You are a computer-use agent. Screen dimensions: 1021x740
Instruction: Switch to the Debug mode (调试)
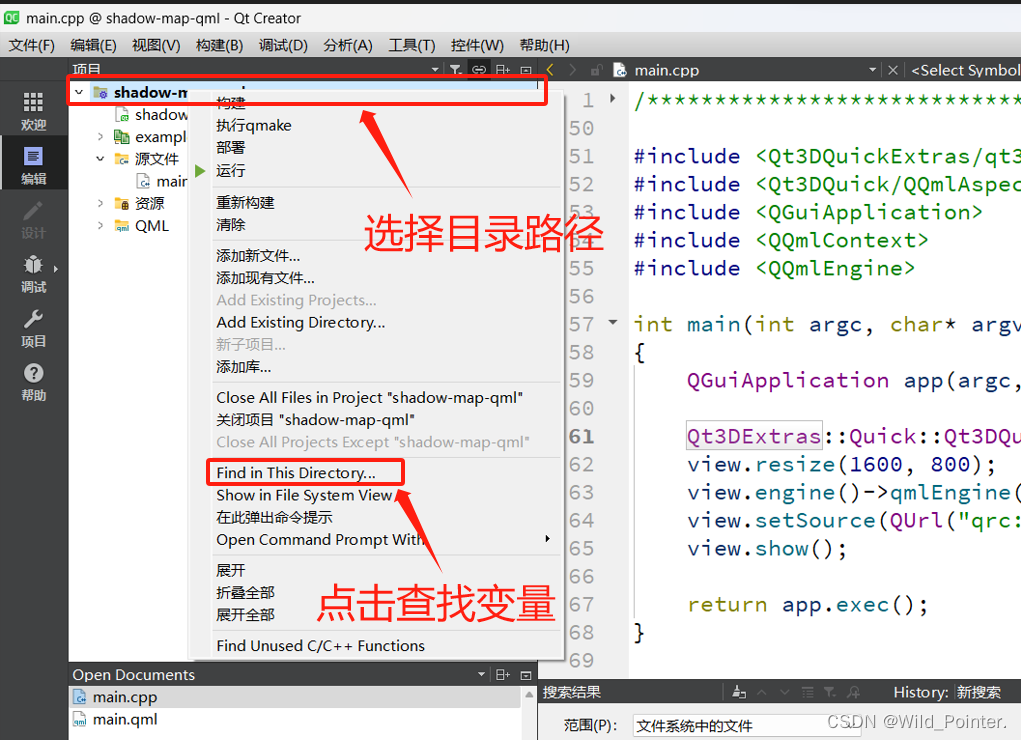(x=33, y=274)
